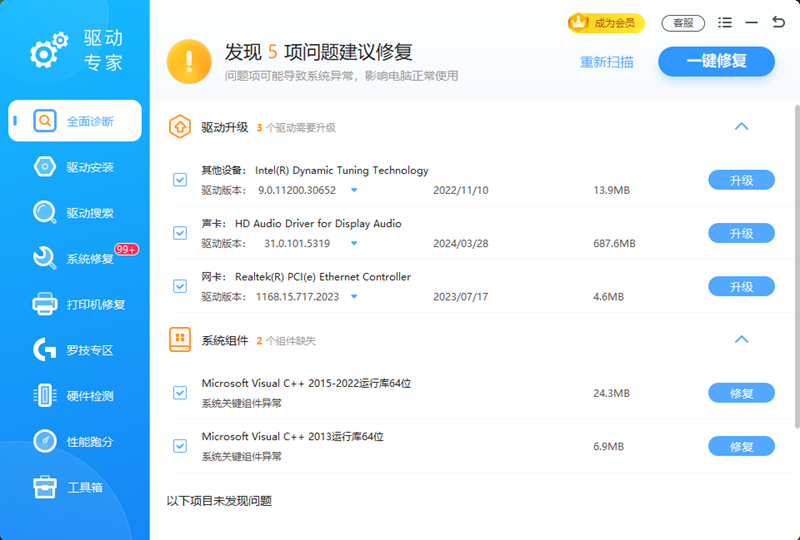Image resolution: width=800 pixels, height=540 pixels.
Task: Select 全面诊断 in the sidebar
Action: tap(75, 121)
